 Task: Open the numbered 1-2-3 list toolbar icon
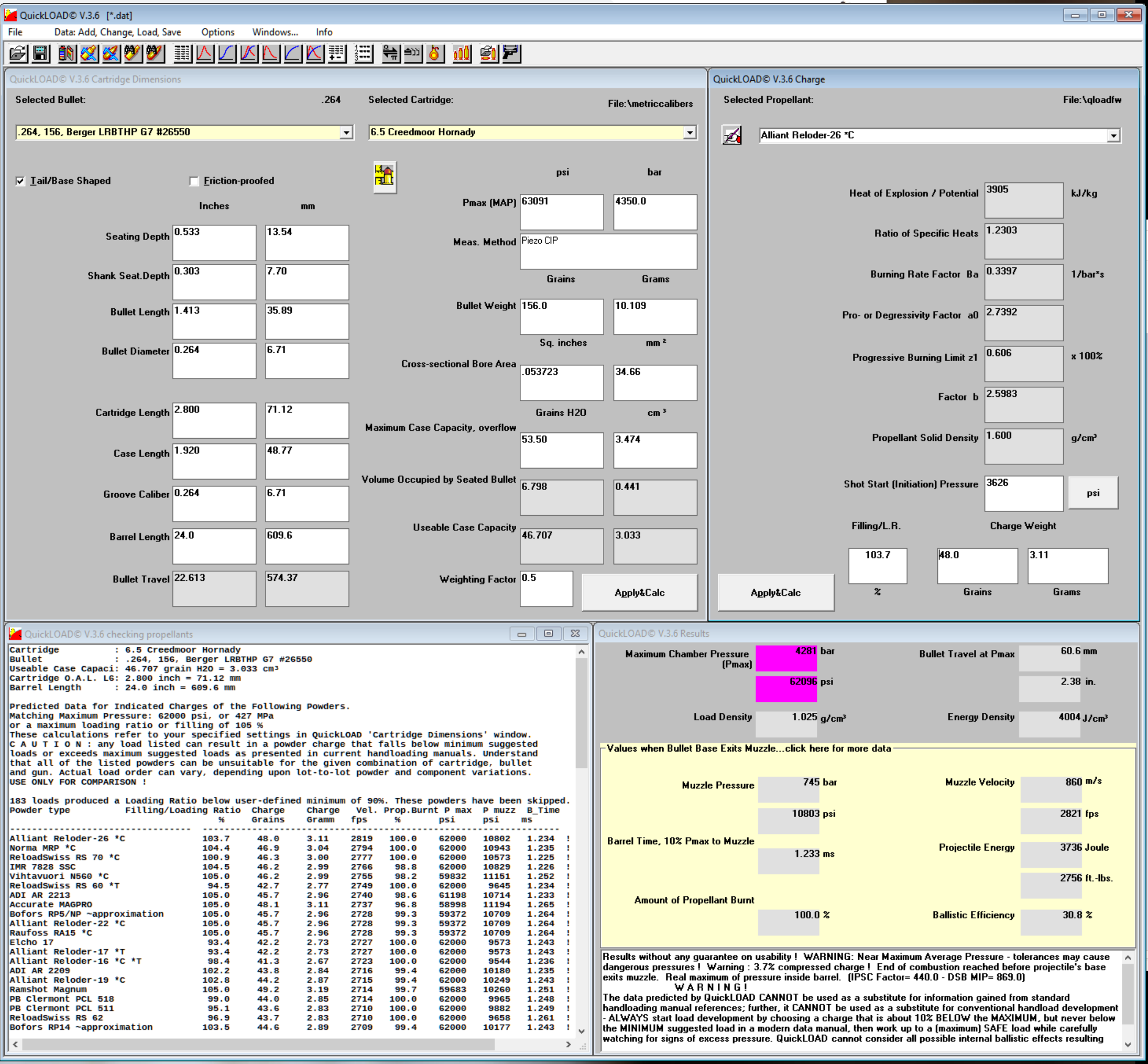[x=364, y=53]
